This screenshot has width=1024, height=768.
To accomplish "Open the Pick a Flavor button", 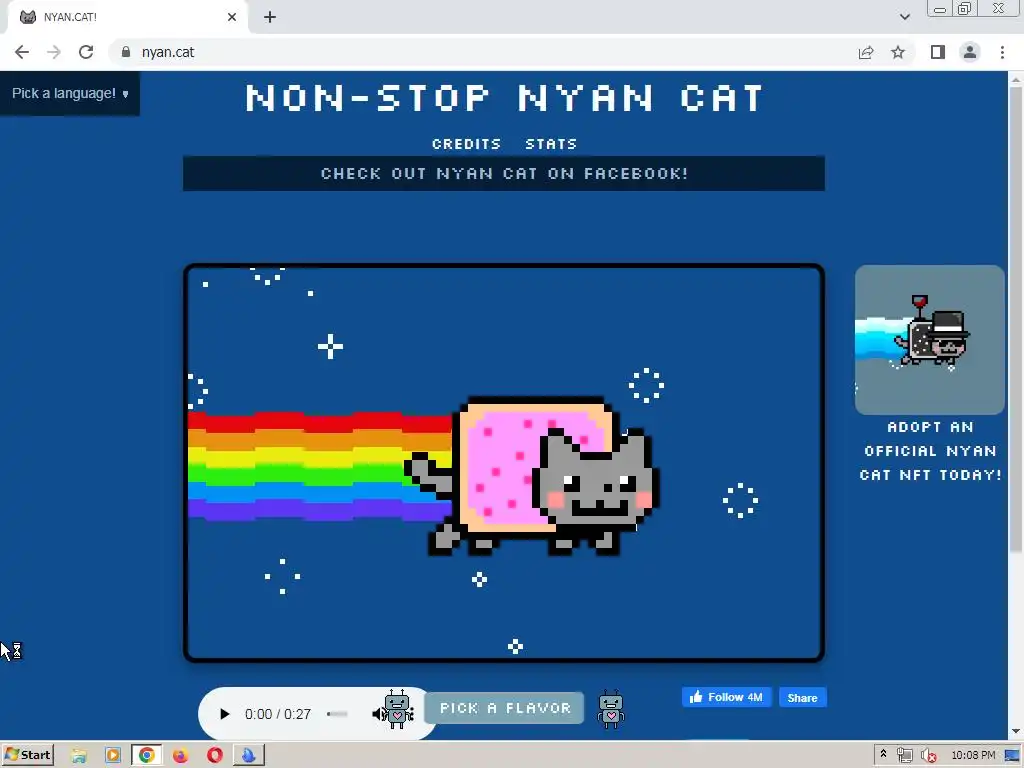I will [x=505, y=708].
